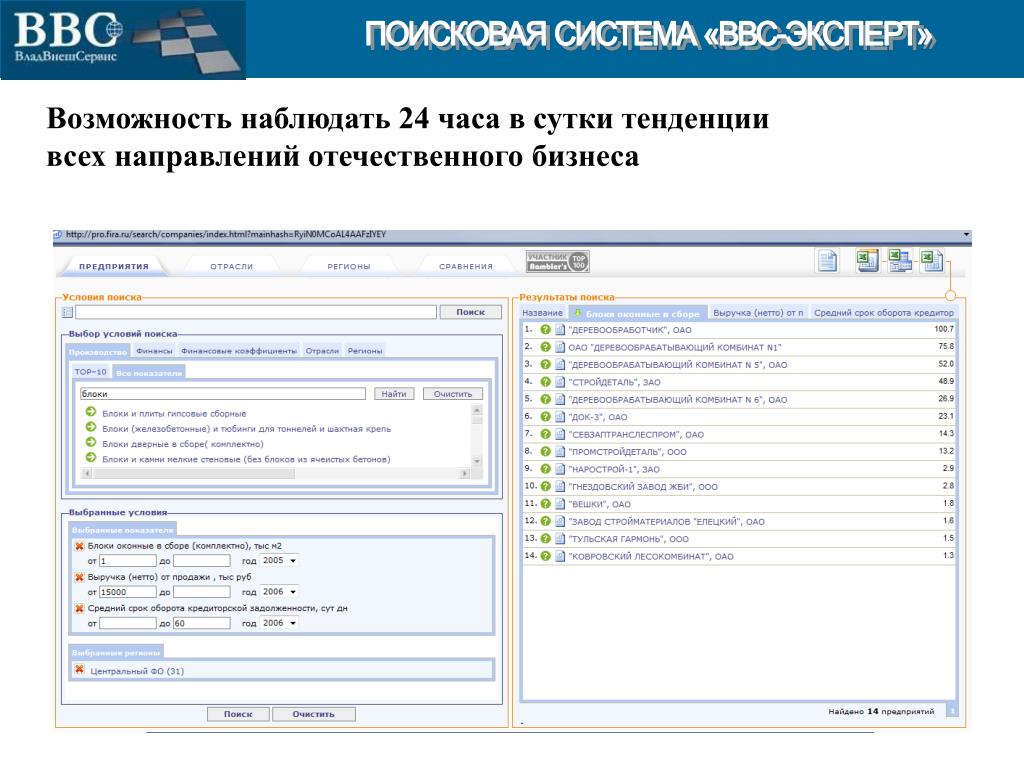Add 'Блоки дверные в сборе' indicator
1024x768 pixels.
91,442
